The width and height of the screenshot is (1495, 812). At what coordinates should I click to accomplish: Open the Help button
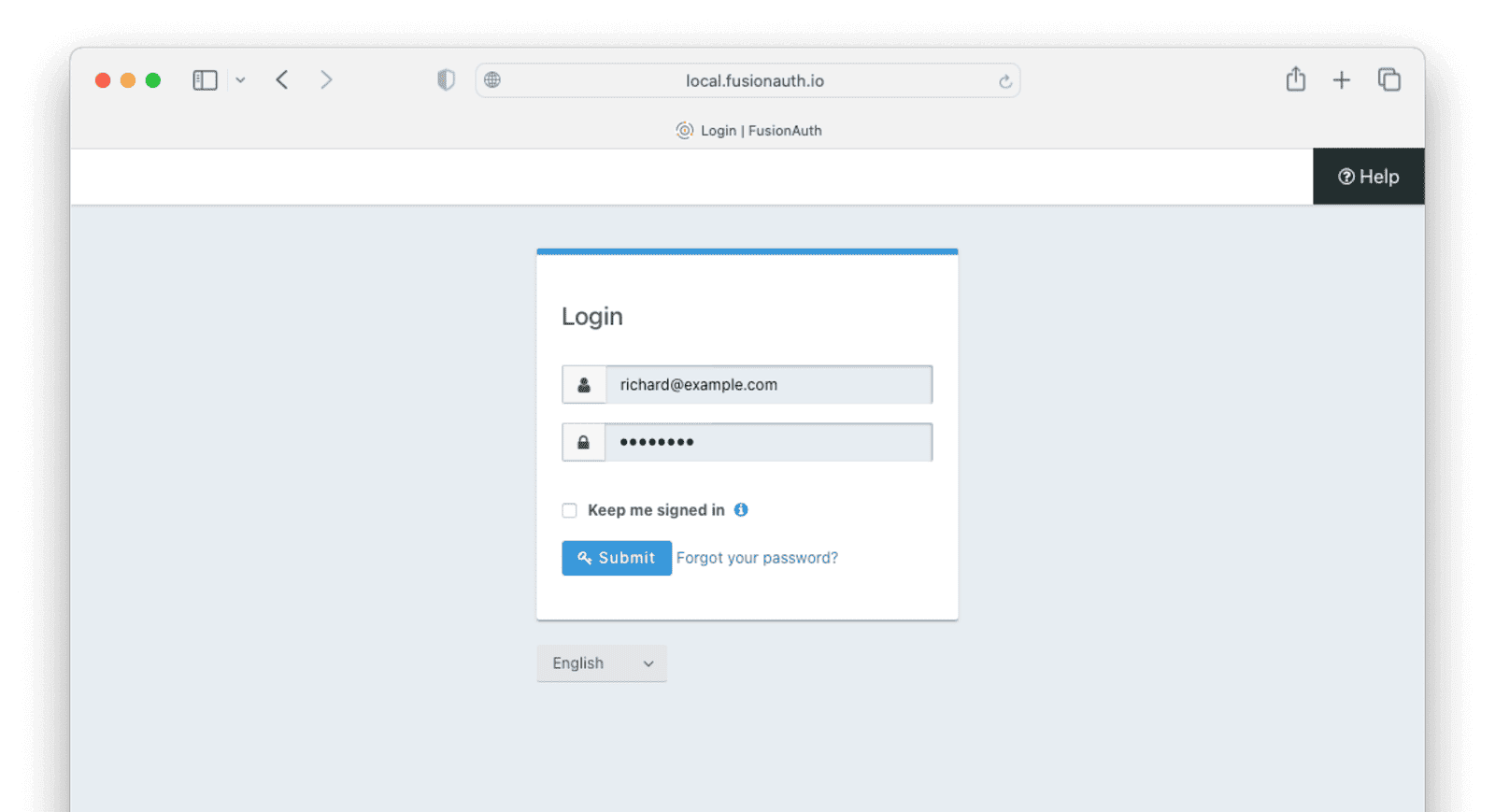point(1368,177)
